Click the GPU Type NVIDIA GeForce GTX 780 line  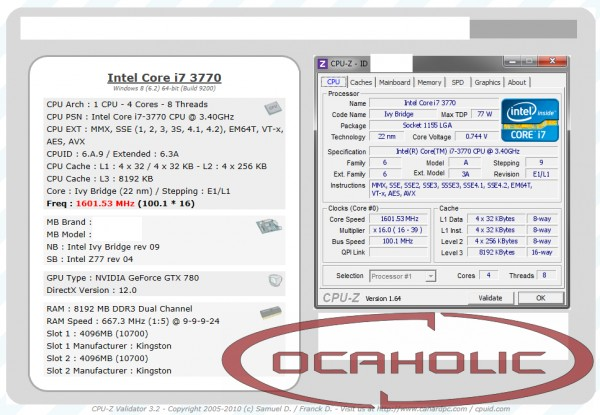[x=122, y=278]
